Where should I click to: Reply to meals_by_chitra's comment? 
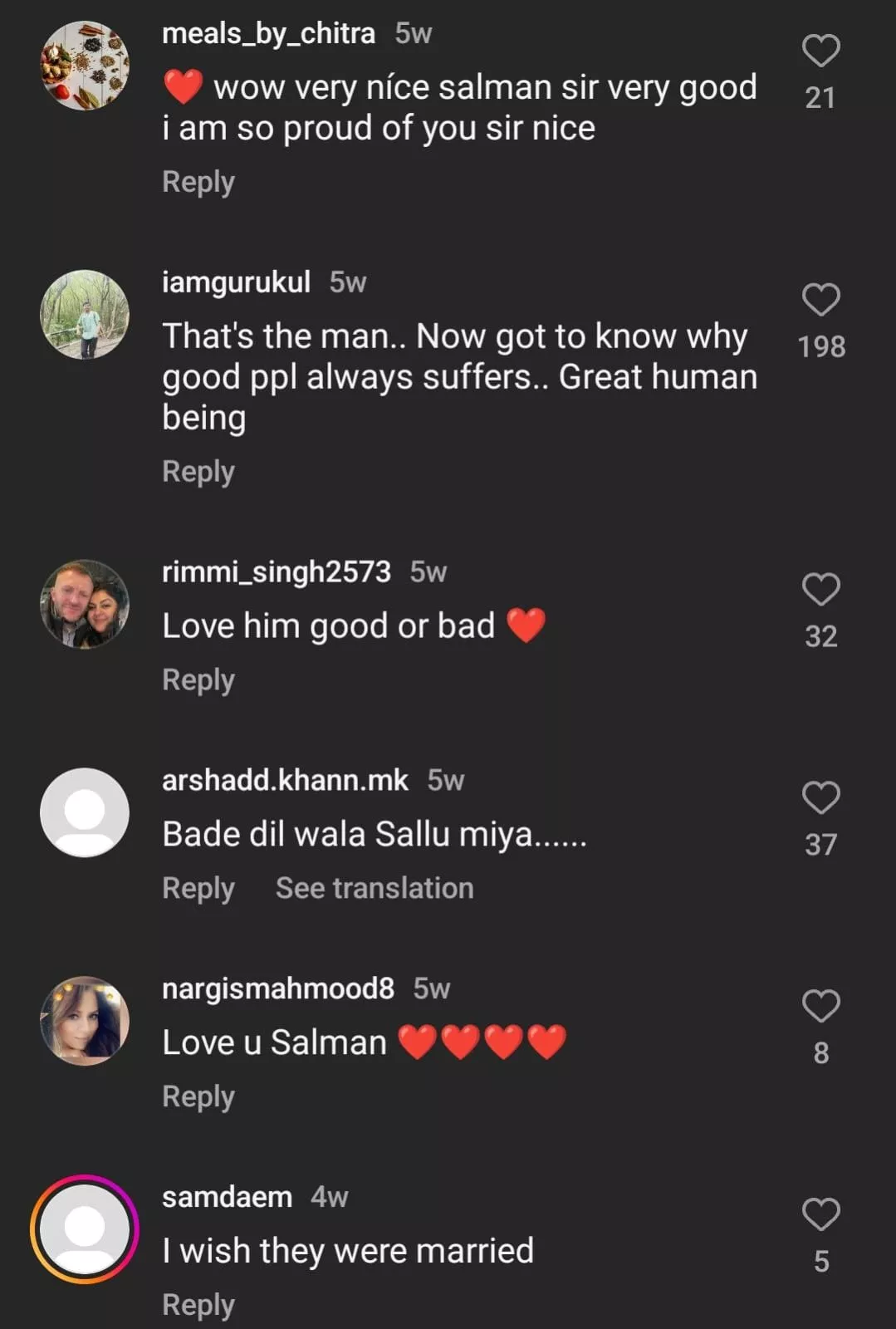198,182
